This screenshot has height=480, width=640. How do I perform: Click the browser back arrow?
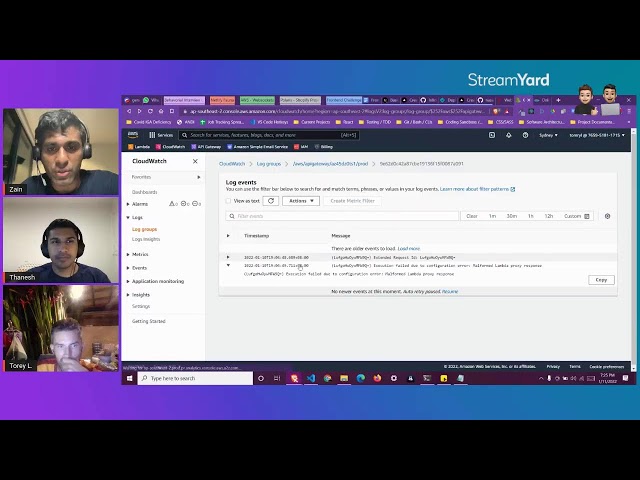pyautogui.click(x=129, y=111)
